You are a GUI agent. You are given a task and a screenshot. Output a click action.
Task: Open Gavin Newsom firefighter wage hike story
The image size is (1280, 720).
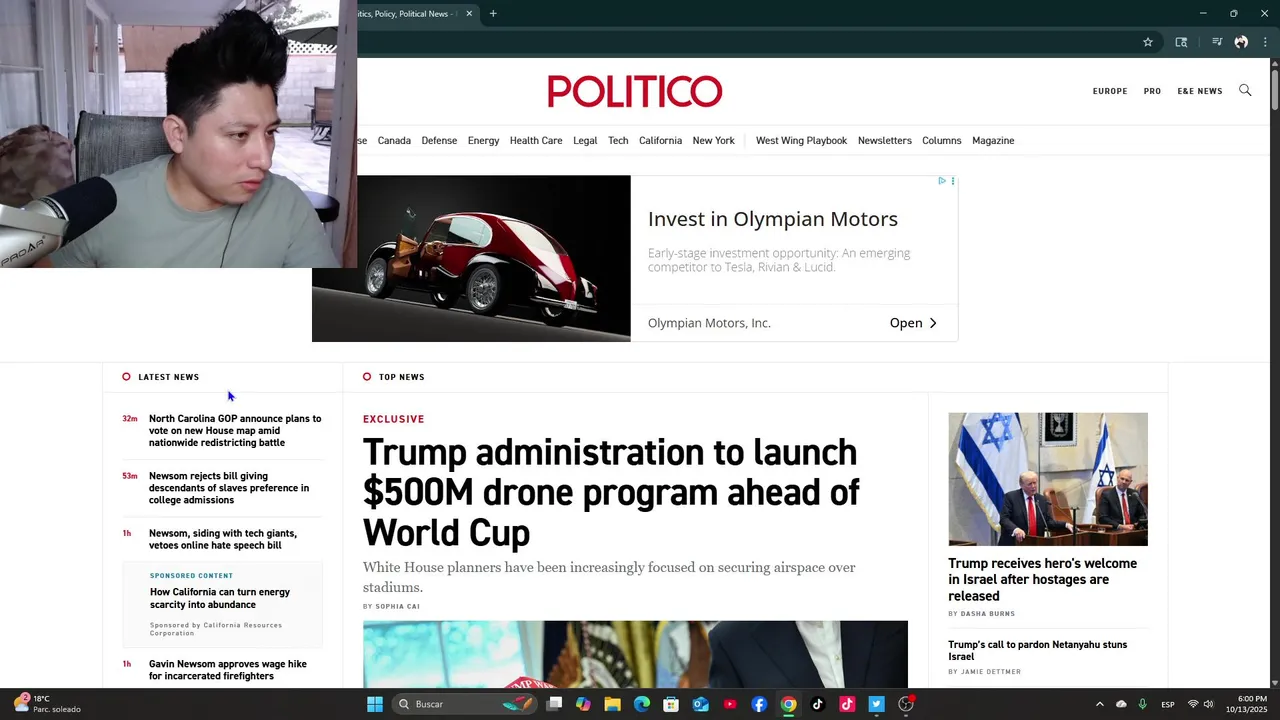point(228,670)
